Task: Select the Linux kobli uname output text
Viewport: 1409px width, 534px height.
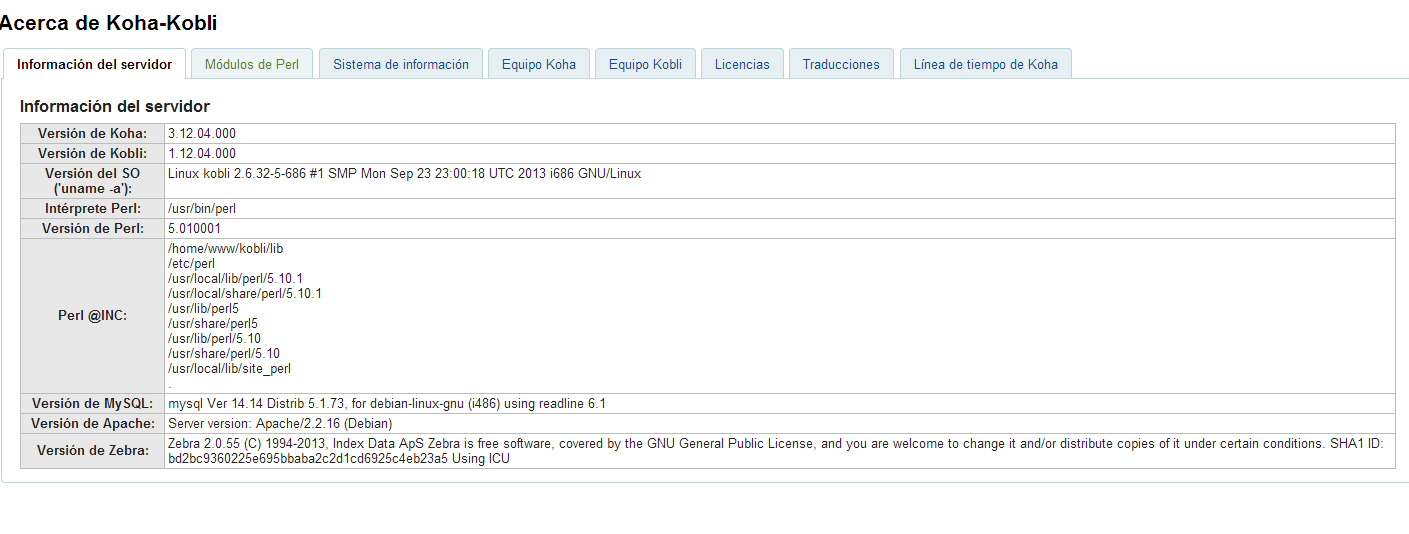Action: 404,173
